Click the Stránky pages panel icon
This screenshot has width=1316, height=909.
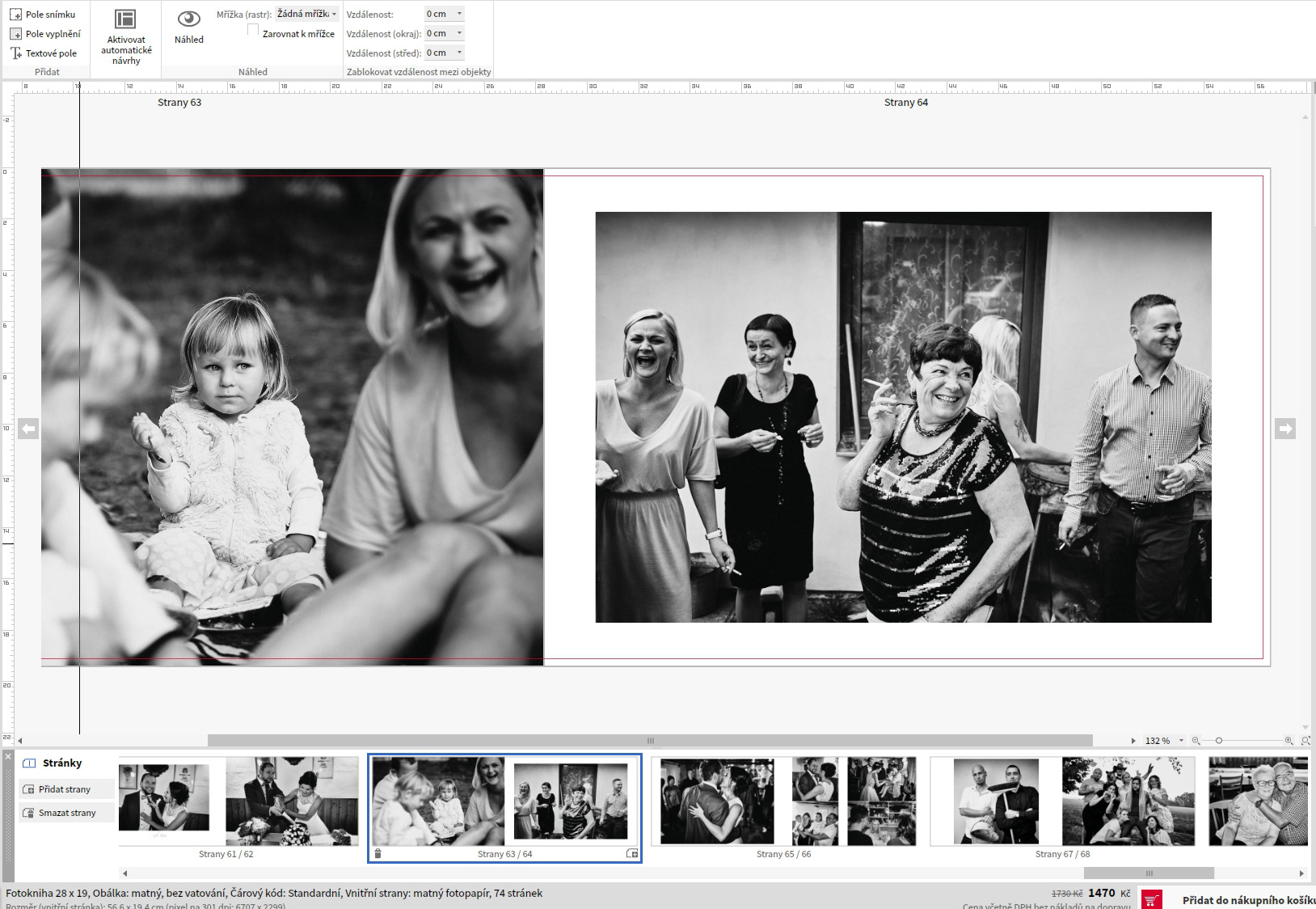30,763
